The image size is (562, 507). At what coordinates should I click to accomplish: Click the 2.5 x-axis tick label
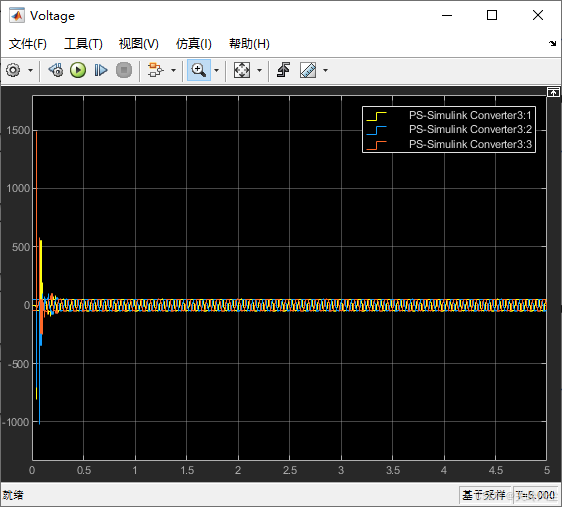tap(290, 470)
